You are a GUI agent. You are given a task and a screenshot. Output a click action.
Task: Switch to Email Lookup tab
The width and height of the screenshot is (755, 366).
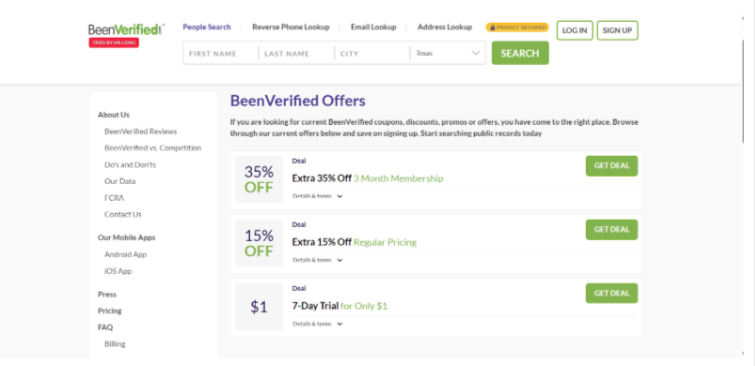click(373, 27)
